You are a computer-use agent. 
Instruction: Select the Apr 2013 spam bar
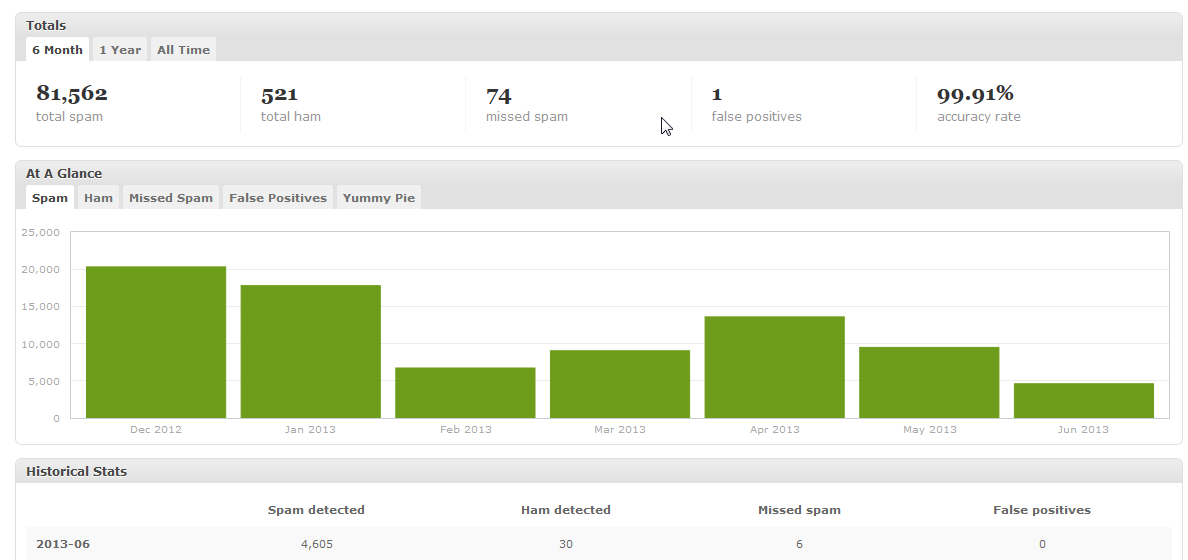[774, 367]
